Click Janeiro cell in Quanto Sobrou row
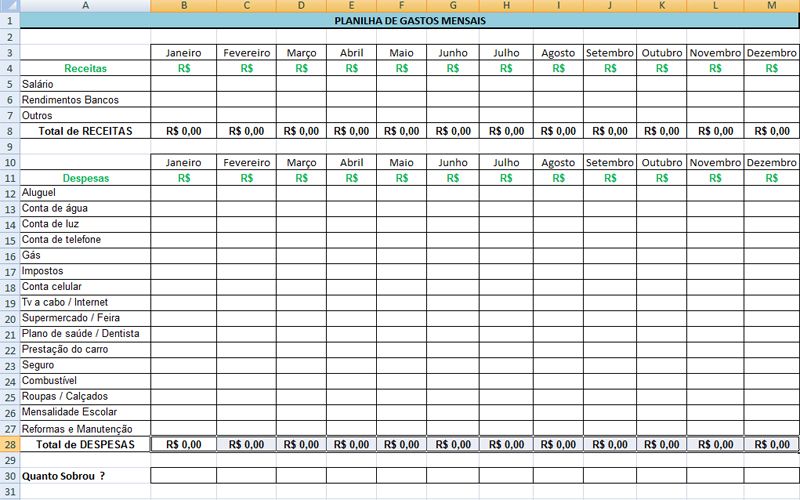 point(184,476)
